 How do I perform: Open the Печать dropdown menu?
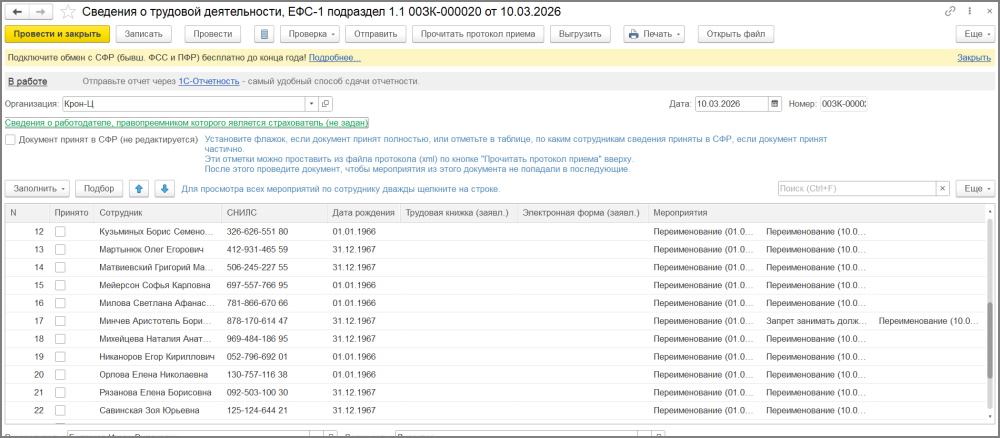click(x=653, y=34)
